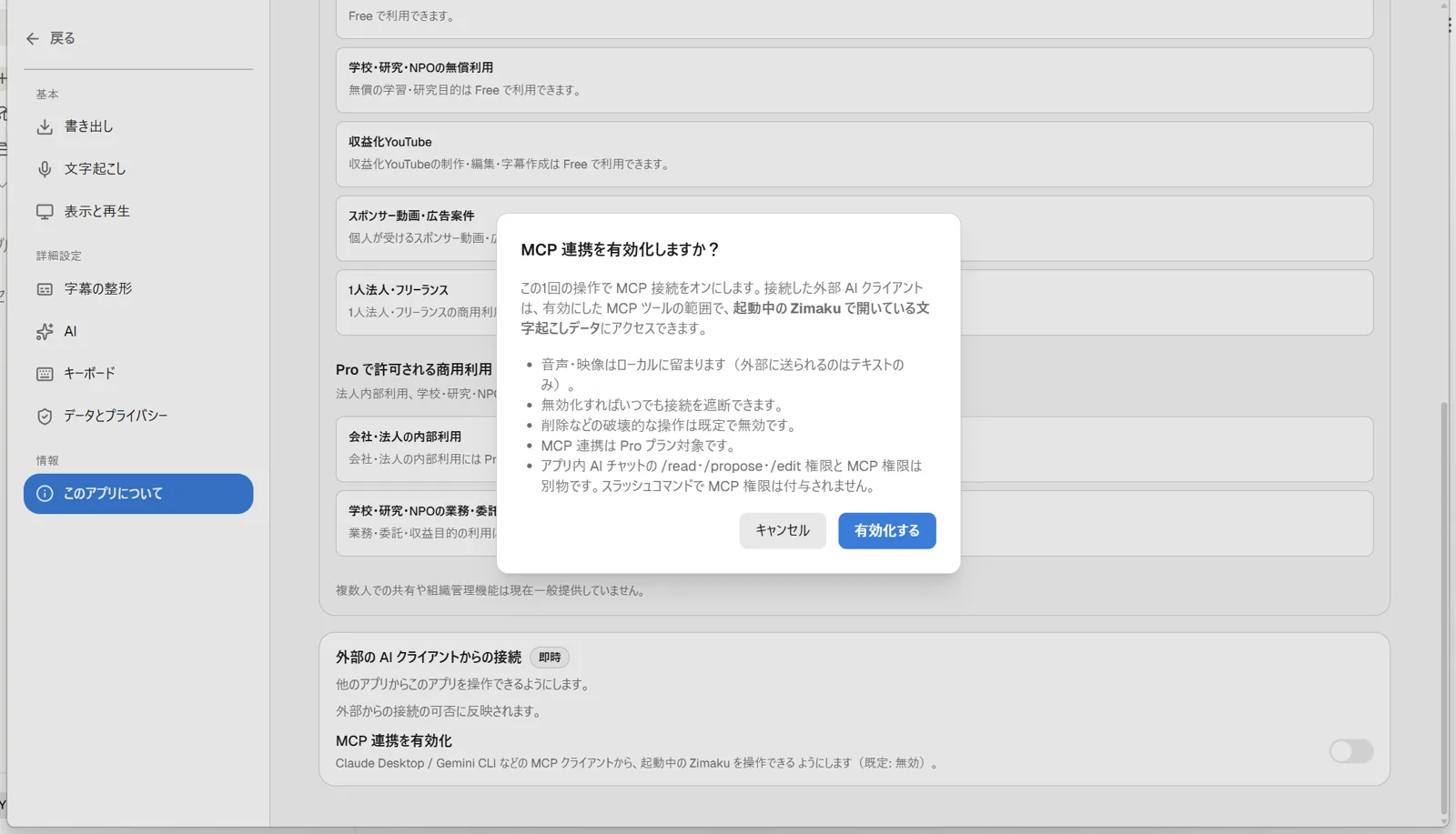Click the 学校・研究・NPOの無償利用 card title

[420, 68]
